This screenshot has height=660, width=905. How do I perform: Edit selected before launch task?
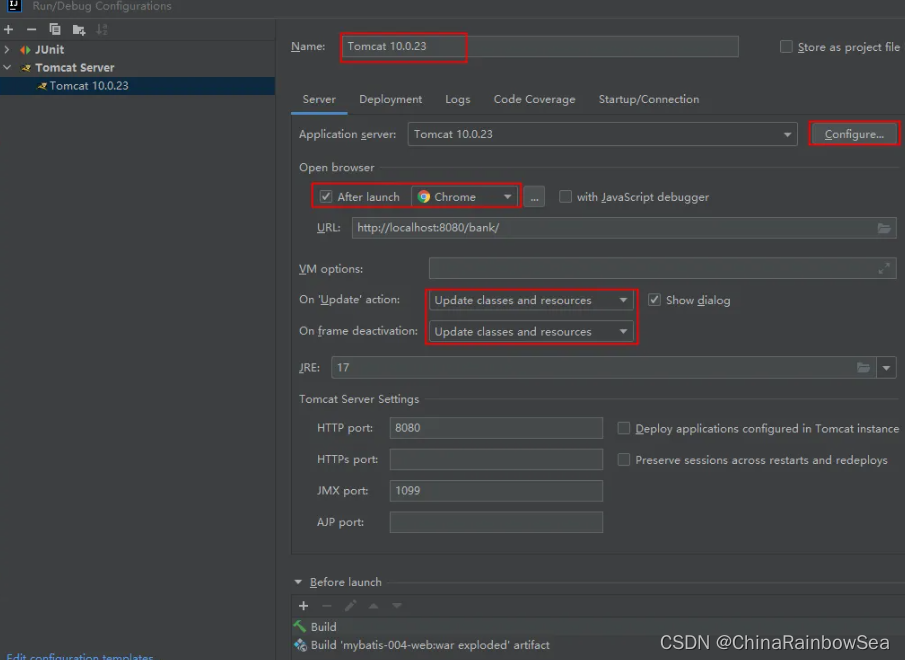tap(350, 605)
